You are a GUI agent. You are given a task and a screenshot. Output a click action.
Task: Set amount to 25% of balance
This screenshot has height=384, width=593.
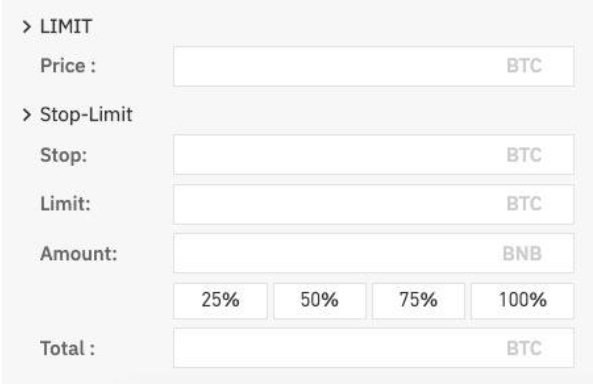pos(220,301)
